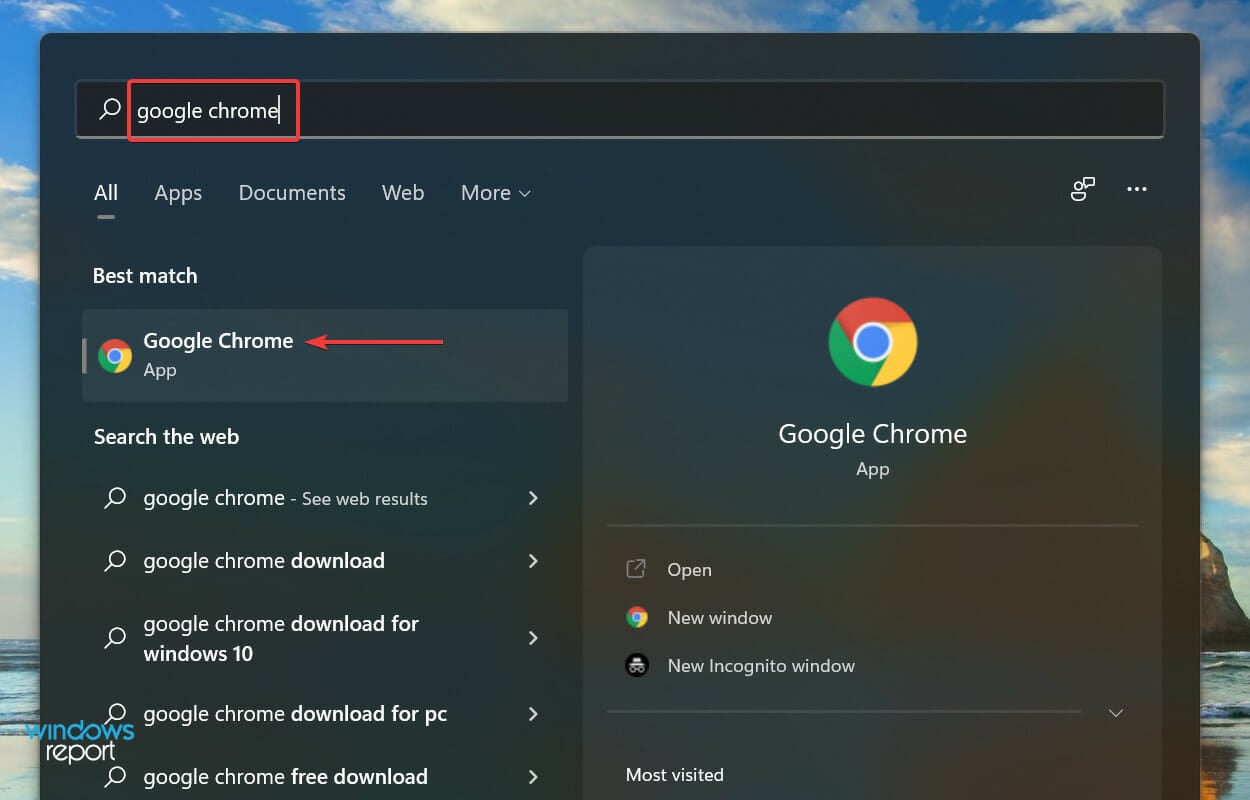Click the magnifier beside google chrome free download
The height and width of the screenshot is (800, 1250).
point(115,777)
